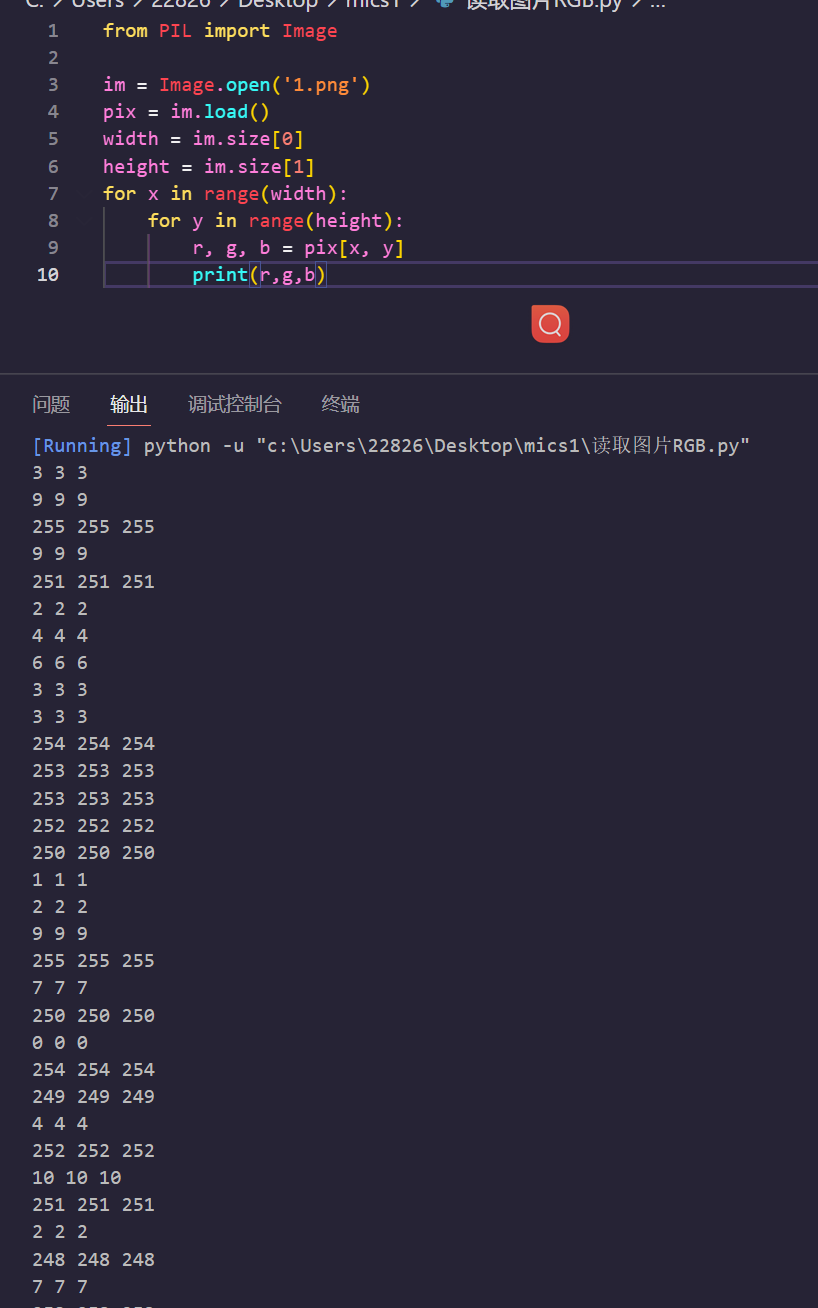Open the 问题 panel tab
The height and width of the screenshot is (1308, 818).
pyautogui.click(x=51, y=404)
